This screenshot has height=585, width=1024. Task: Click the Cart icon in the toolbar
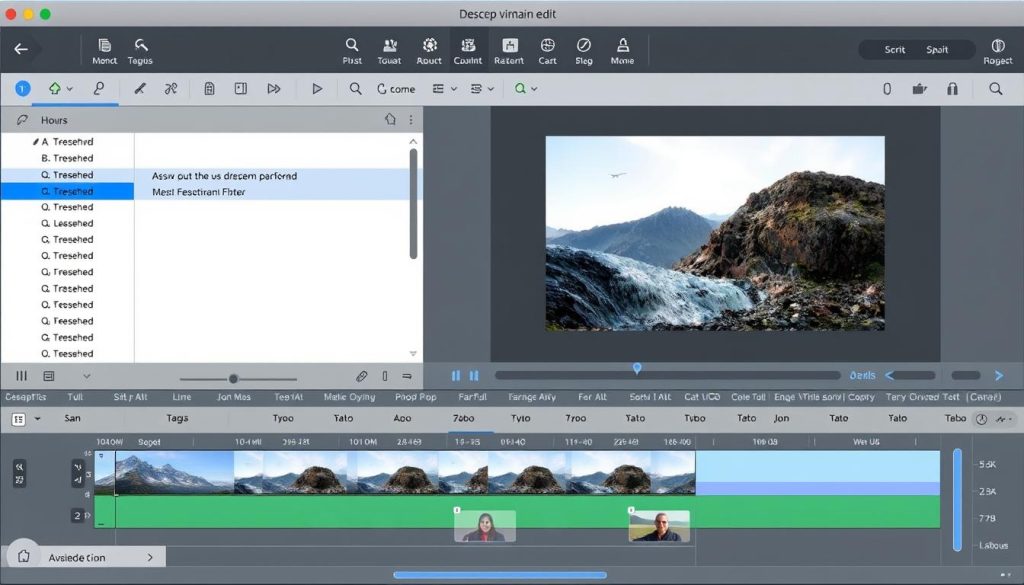click(x=547, y=48)
